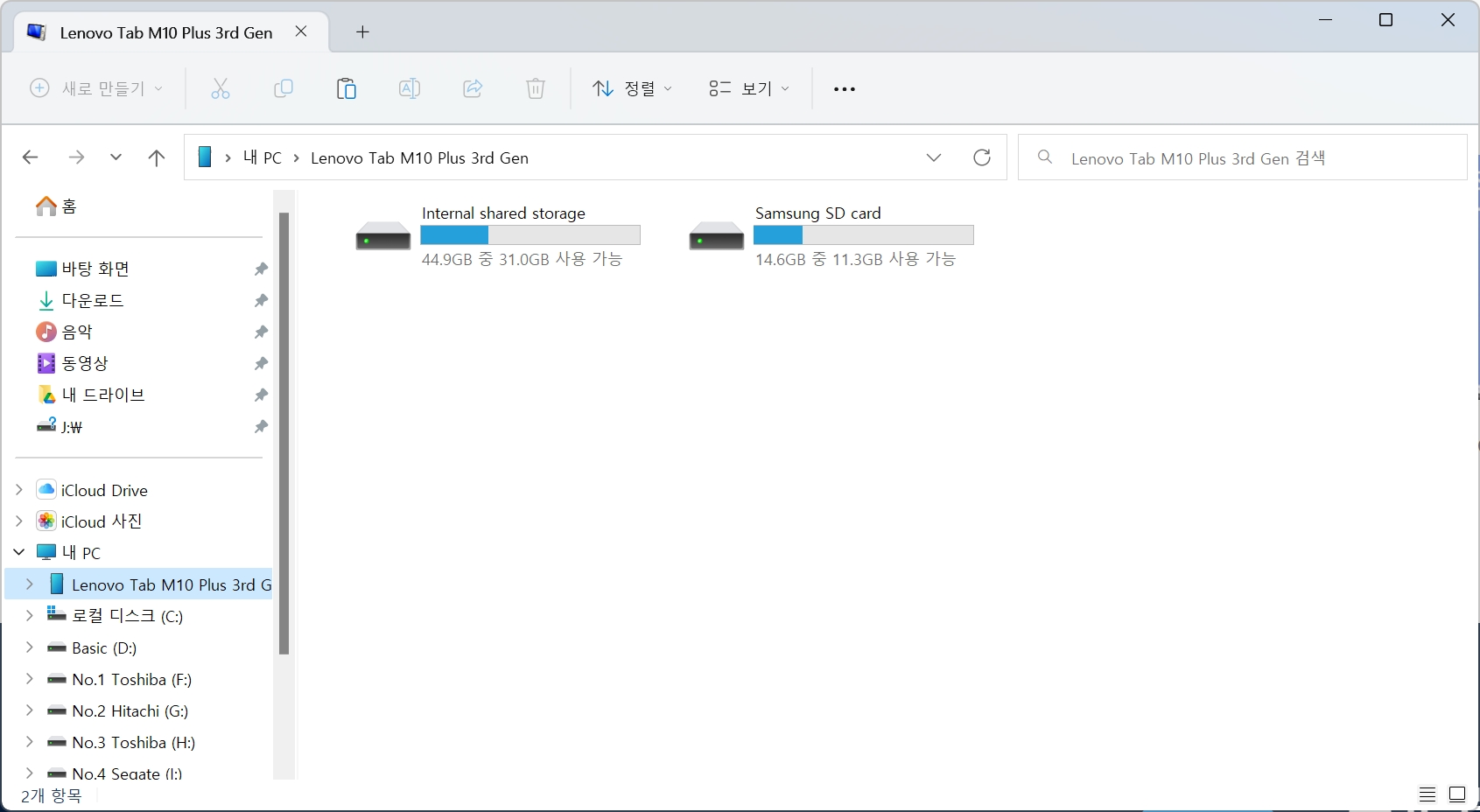Expand No.2 Hitachi (G:) tree node

coord(30,710)
